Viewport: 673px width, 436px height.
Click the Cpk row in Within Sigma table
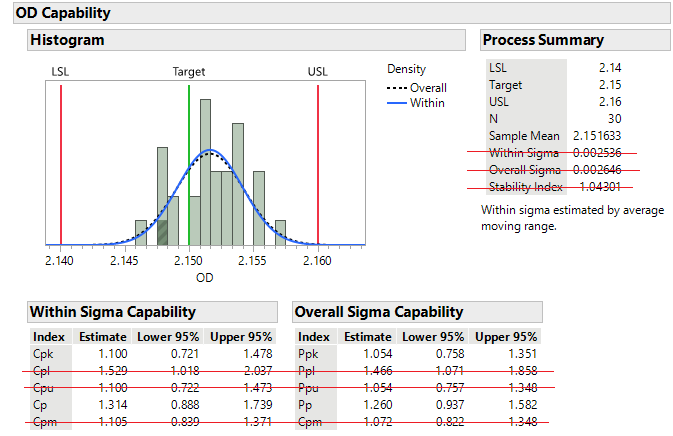pyautogui.click(x=46, y=353)
